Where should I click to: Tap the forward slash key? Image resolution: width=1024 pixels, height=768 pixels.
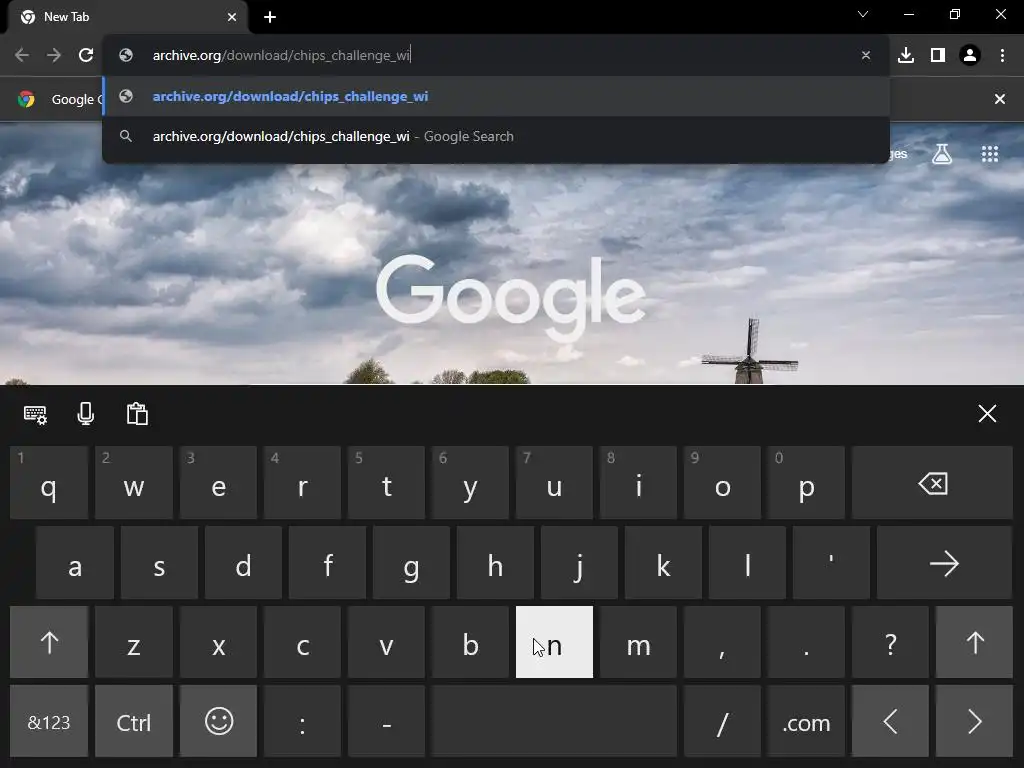722,722
